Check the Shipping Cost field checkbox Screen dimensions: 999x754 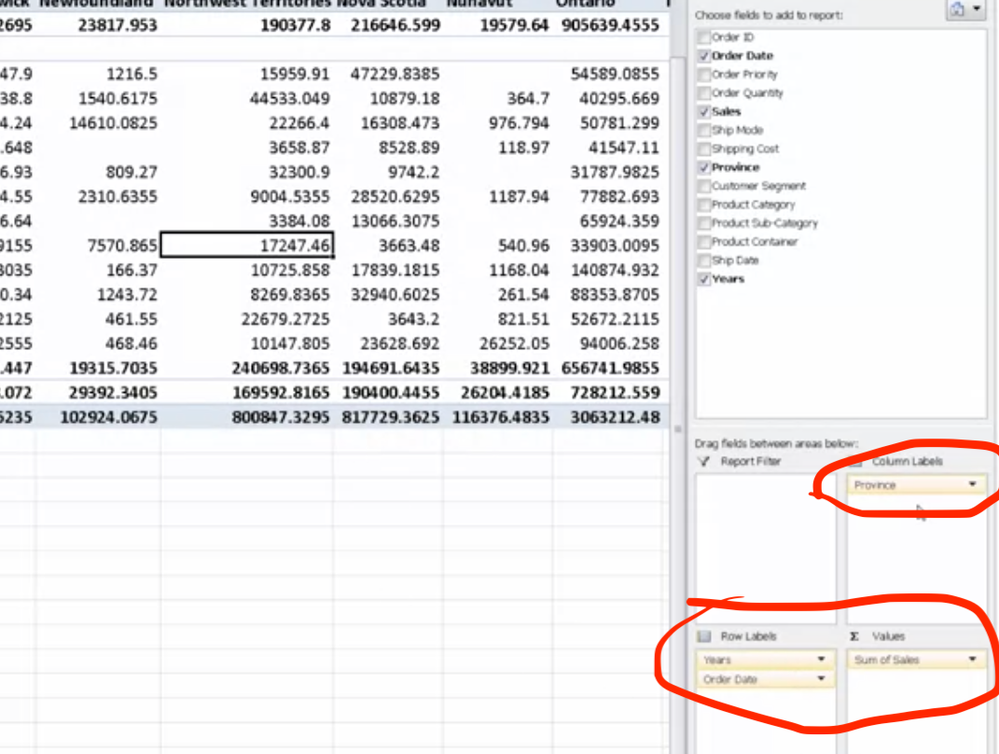click(x=704, y=149)
